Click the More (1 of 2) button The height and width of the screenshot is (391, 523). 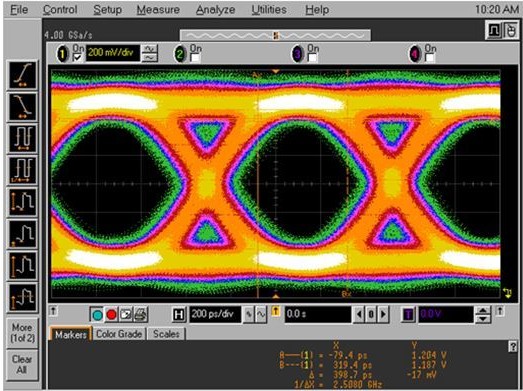[x=22, y=333]
